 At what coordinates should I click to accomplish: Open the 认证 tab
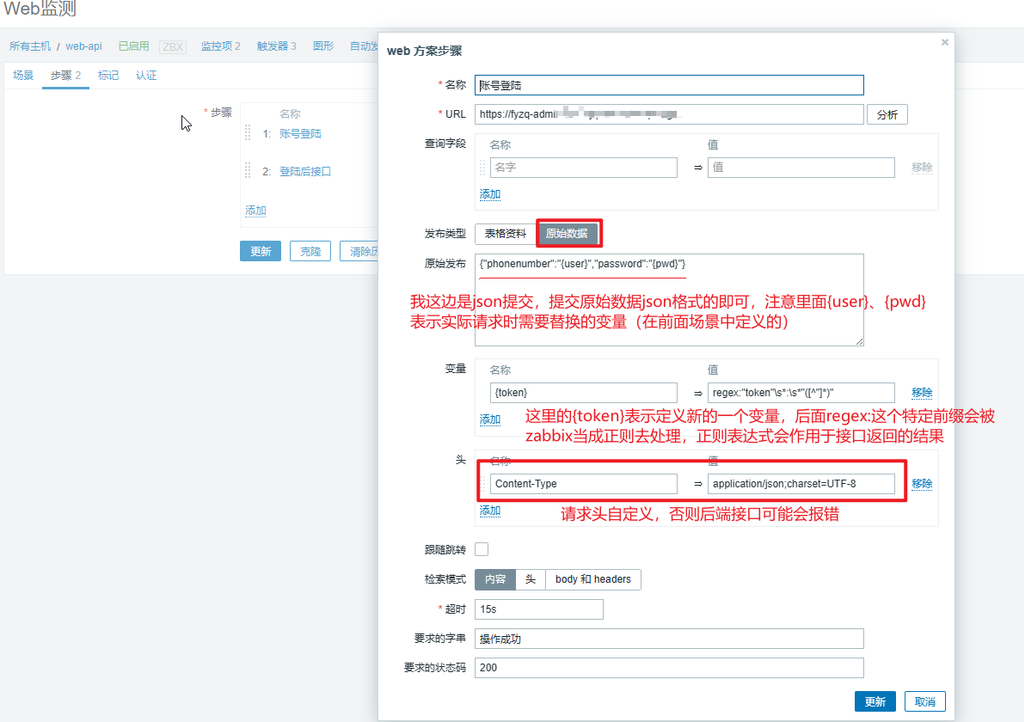(146, 75)
